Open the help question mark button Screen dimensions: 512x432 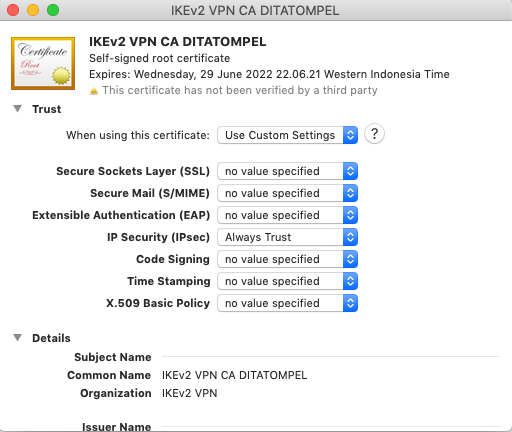(x=374, y=134)
